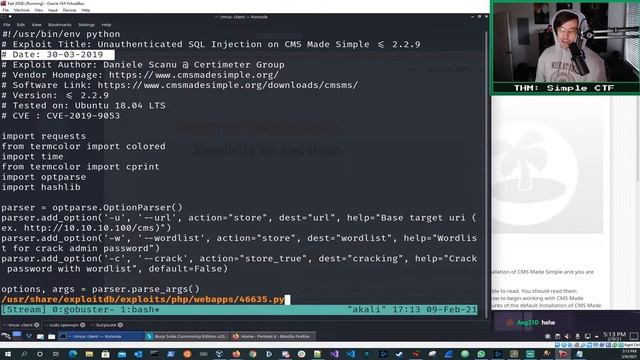Click tmux status window 0:gobuster
The image size is (640, 360).
click(83, 310)
